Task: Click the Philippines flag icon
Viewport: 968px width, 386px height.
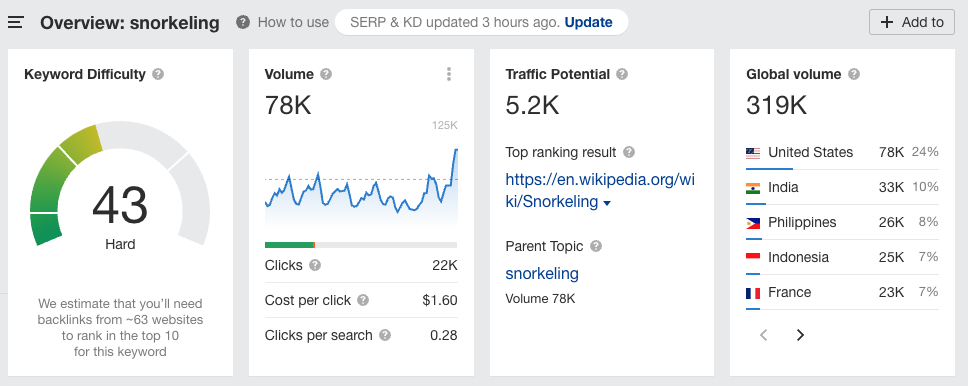Action: (753, 223)
